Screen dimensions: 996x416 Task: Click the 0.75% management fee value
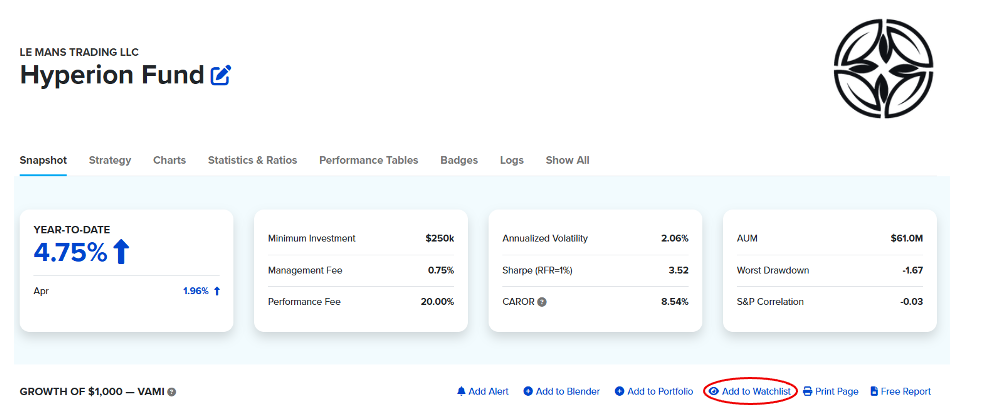tap(441, 271)
